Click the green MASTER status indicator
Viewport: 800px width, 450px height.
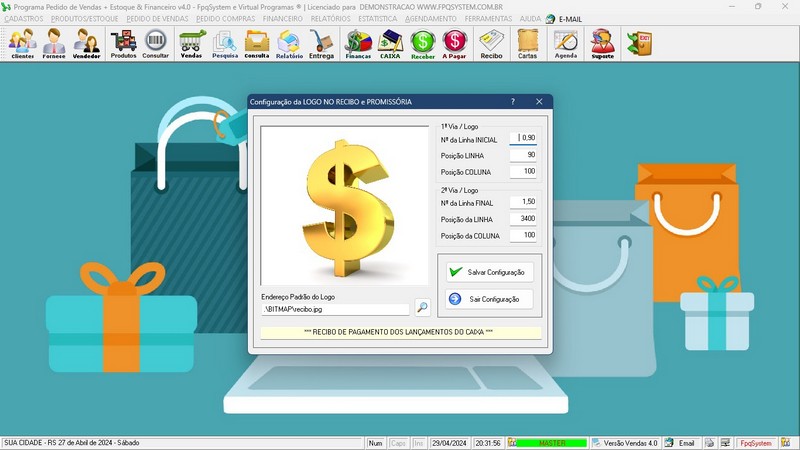(x=552, y=443)
